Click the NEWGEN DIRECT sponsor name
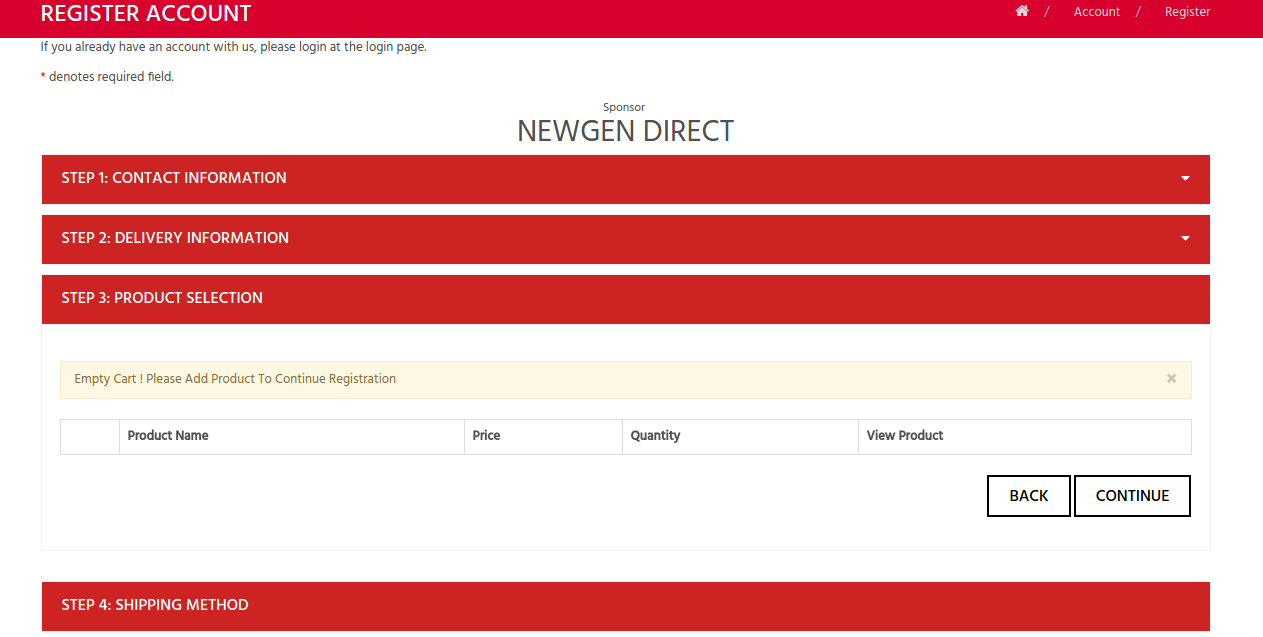The width and height of the screenshot is (1263, 637). tap(626, 131)
